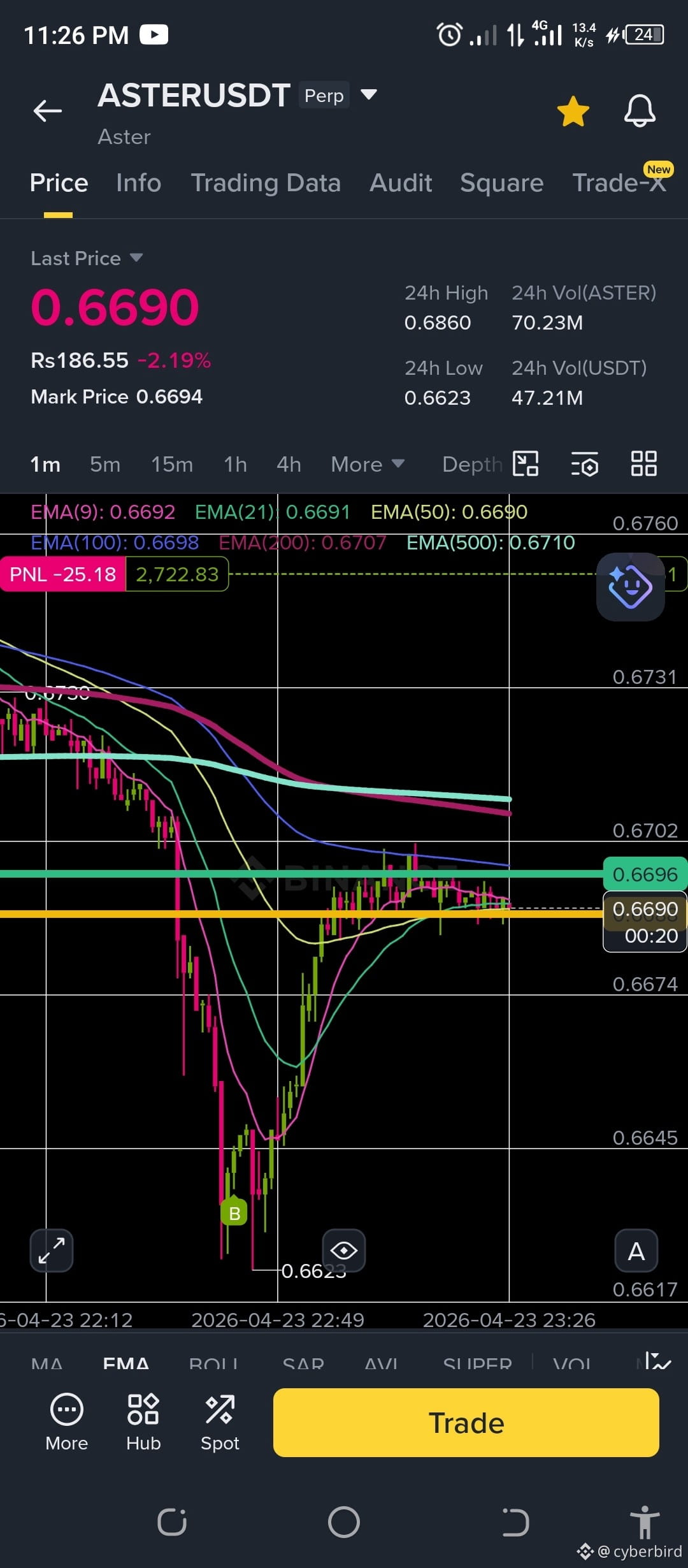The height and width of the screenshot is (1568, 688).
Task: Tap the alarm status bar icon
Action: pos(449,34)
